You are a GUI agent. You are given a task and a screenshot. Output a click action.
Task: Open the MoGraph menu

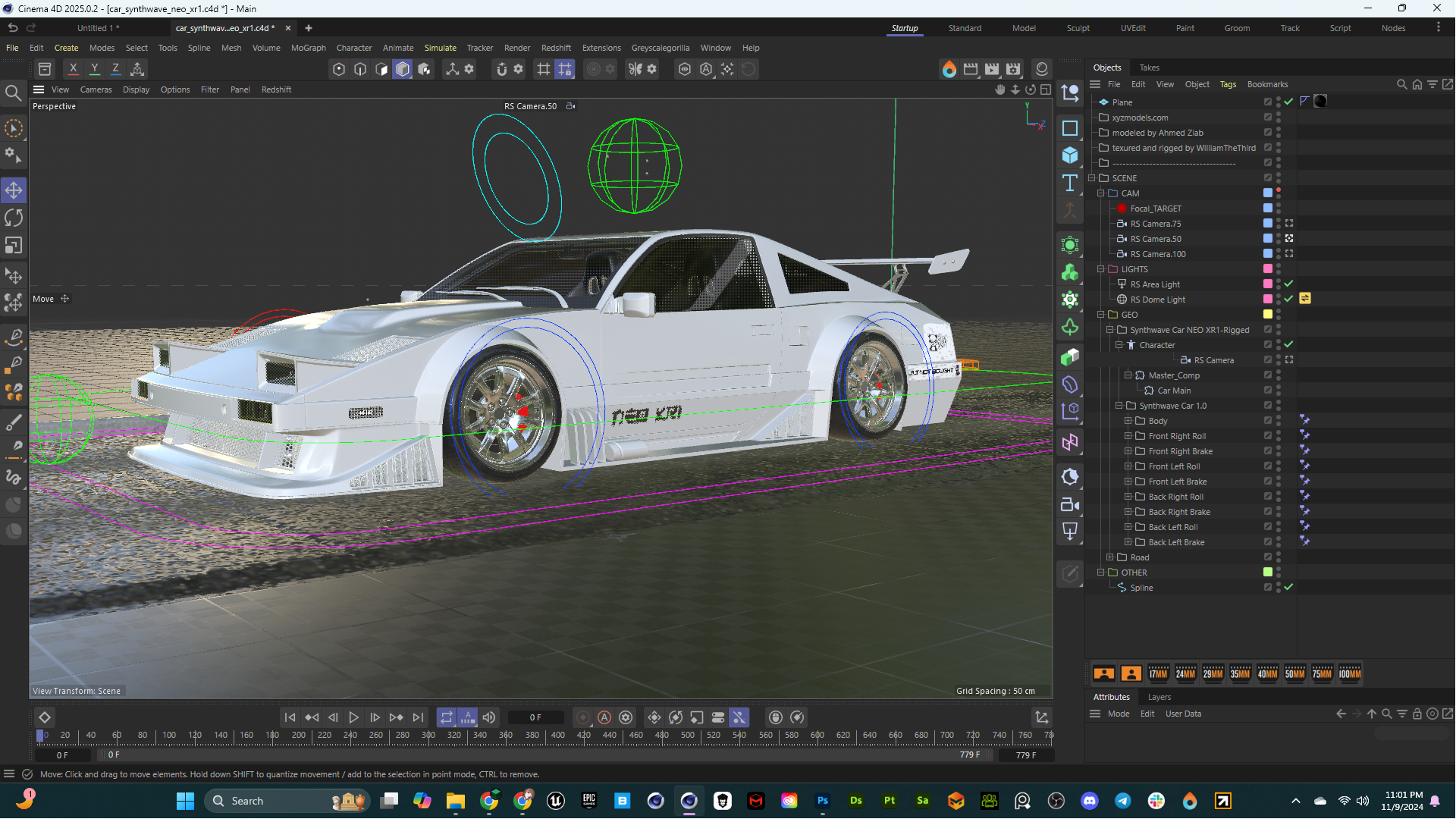point(308,48)
